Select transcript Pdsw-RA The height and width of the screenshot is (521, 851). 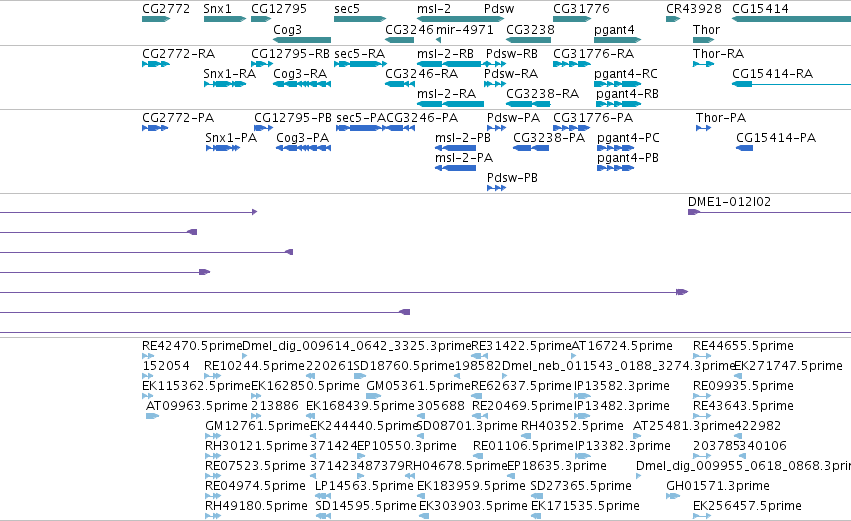pyautogui.click(x=494, y=84)
